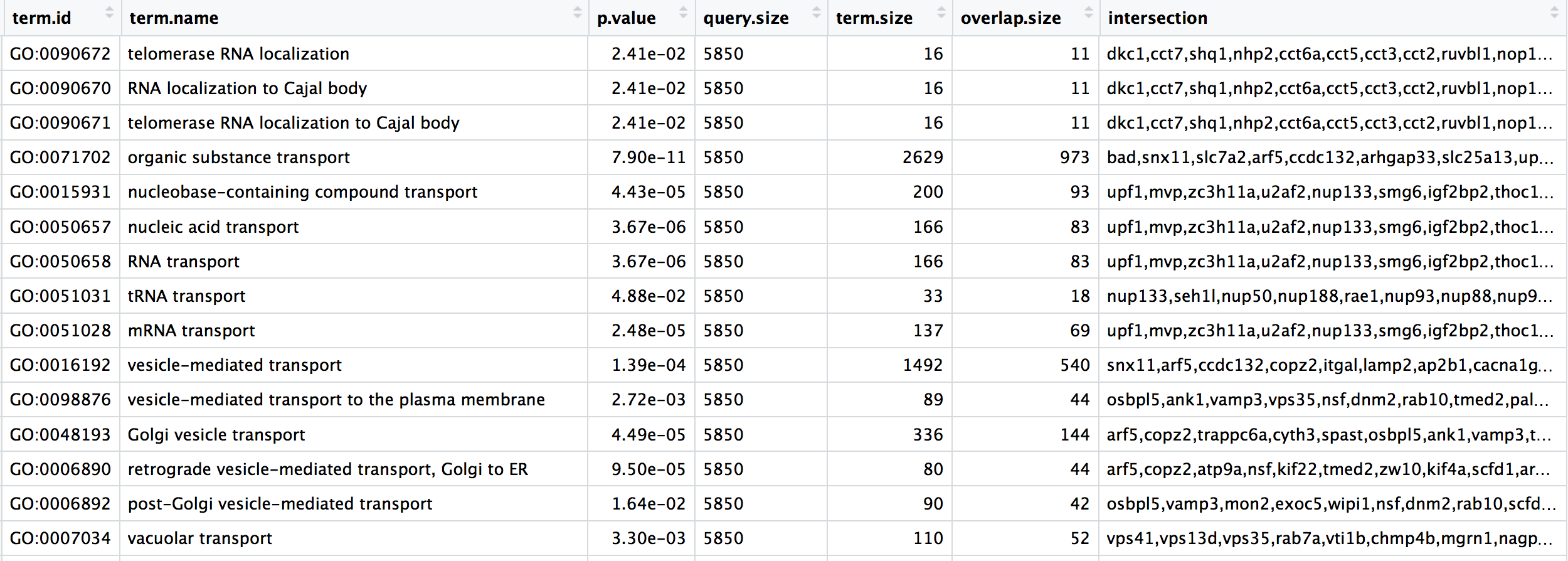Click the 'RNA transport' term name
1568x561 pixels.
coord(184,262)
